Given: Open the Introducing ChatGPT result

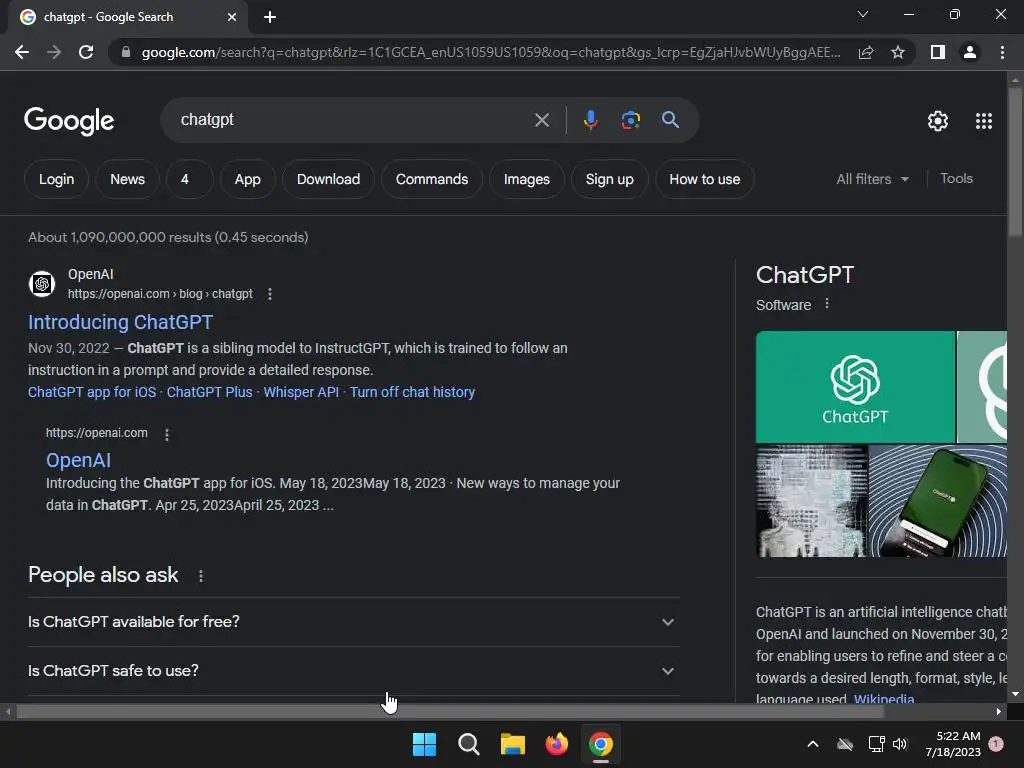Looking at the screenshot, I should point(120,322).
